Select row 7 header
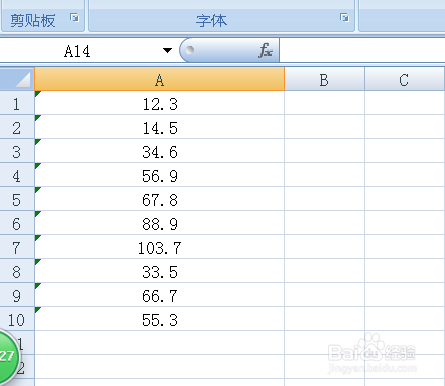This screenshot has width=445, height=386. point(17,247)
